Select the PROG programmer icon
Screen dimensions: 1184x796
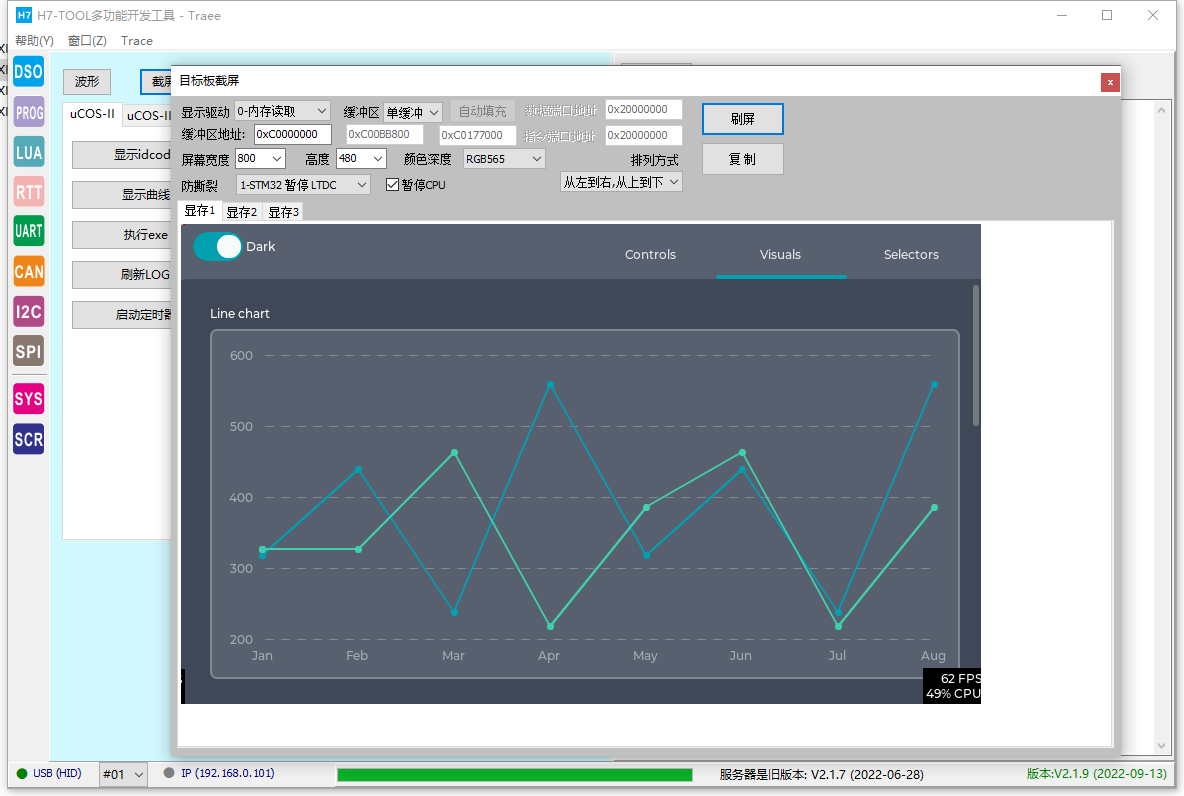(x=29, y=113)
